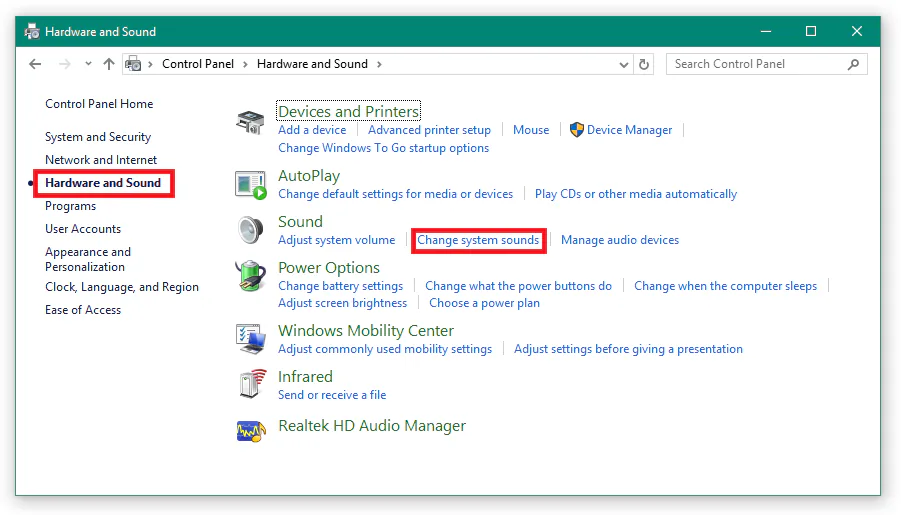Viewport: 901px width, 515px height.
Task: Open Power Options heading
Action: [329, 268]
